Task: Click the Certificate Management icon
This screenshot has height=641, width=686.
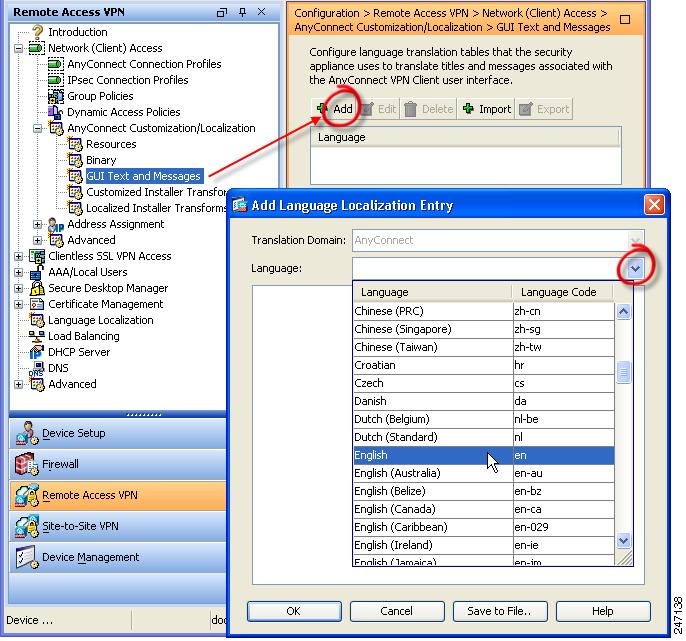Action: 37,304
